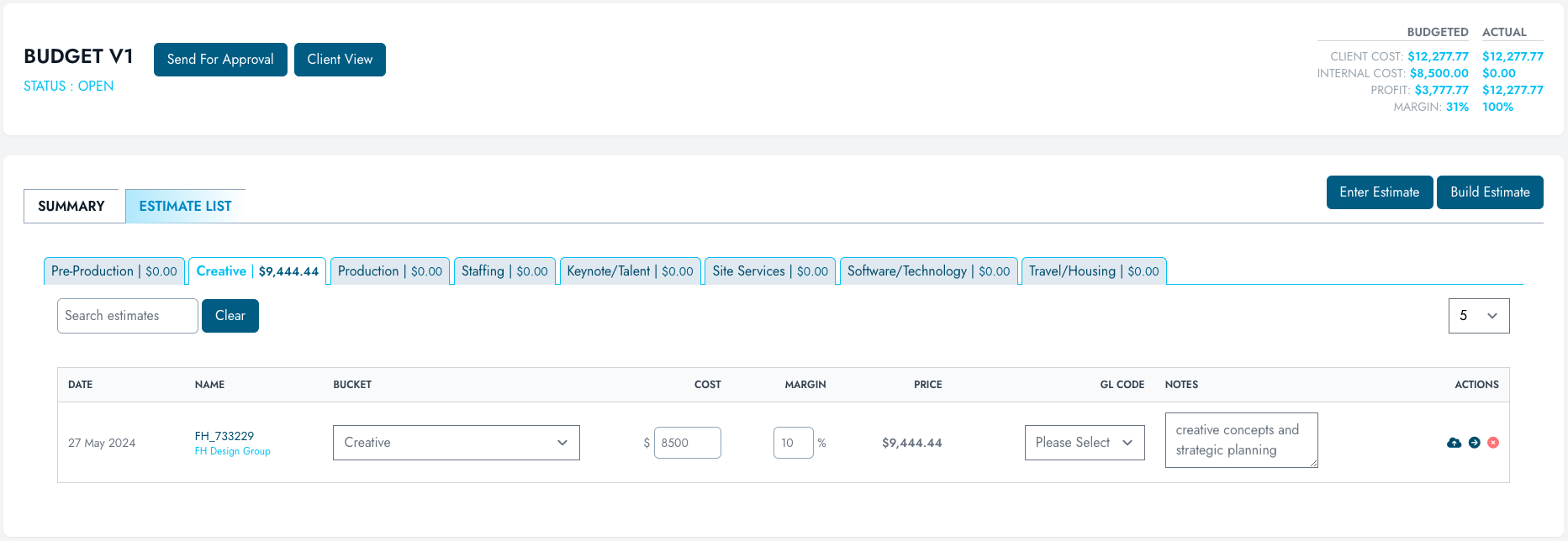1568x541 pixels.
Task: Click the arrow icon in the Actions column
Action: click(1474, 443)
